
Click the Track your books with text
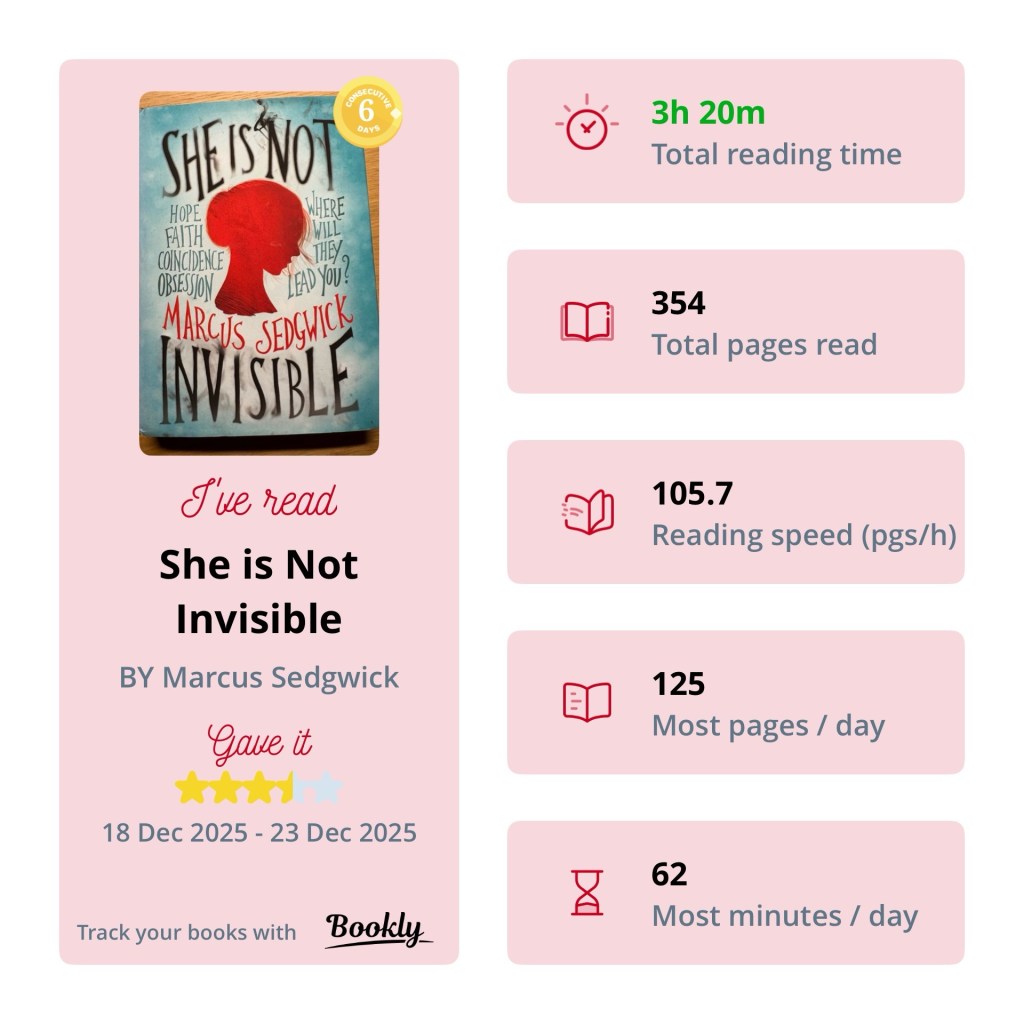(186, 932)
